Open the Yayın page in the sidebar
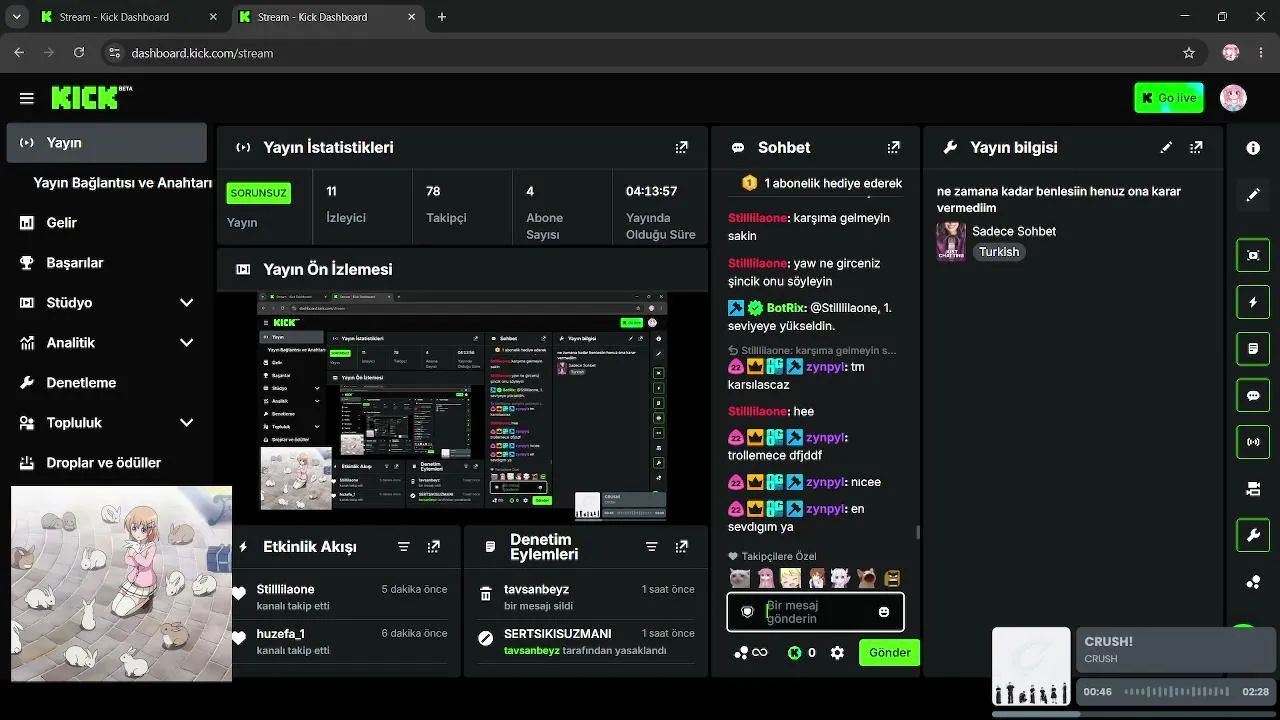The image size is (1280, 720). 107,143
